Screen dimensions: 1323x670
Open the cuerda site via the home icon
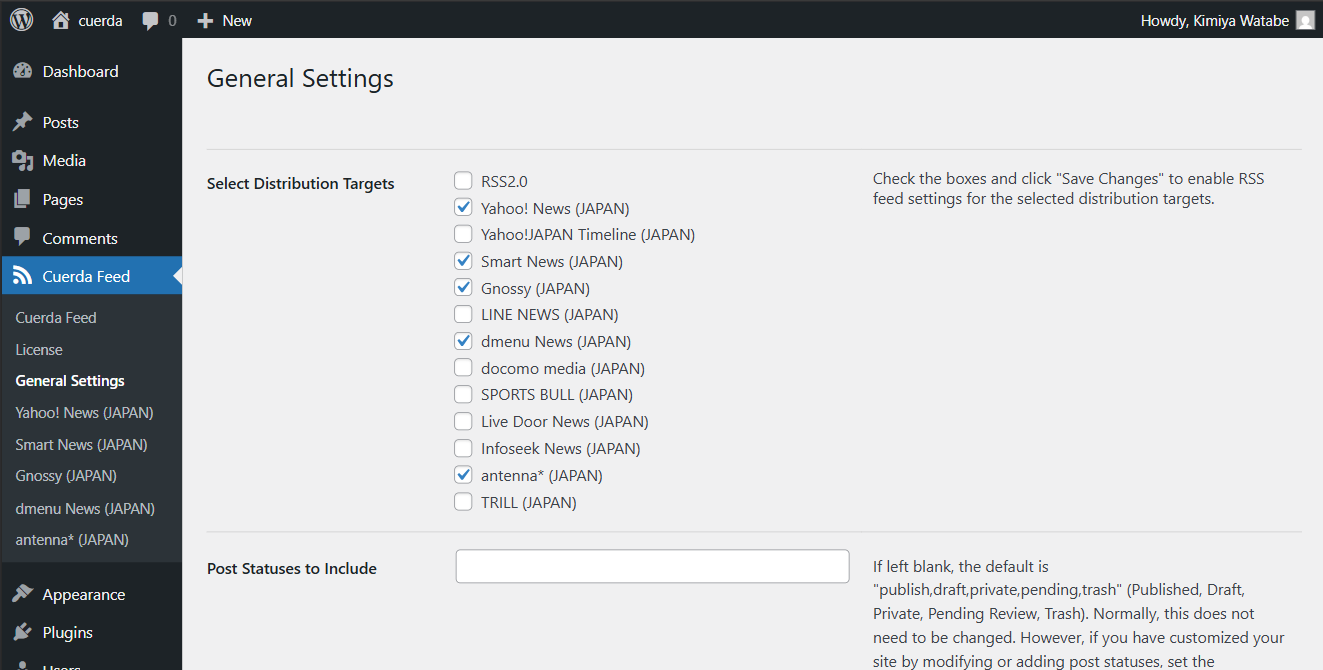coord(59,20)
